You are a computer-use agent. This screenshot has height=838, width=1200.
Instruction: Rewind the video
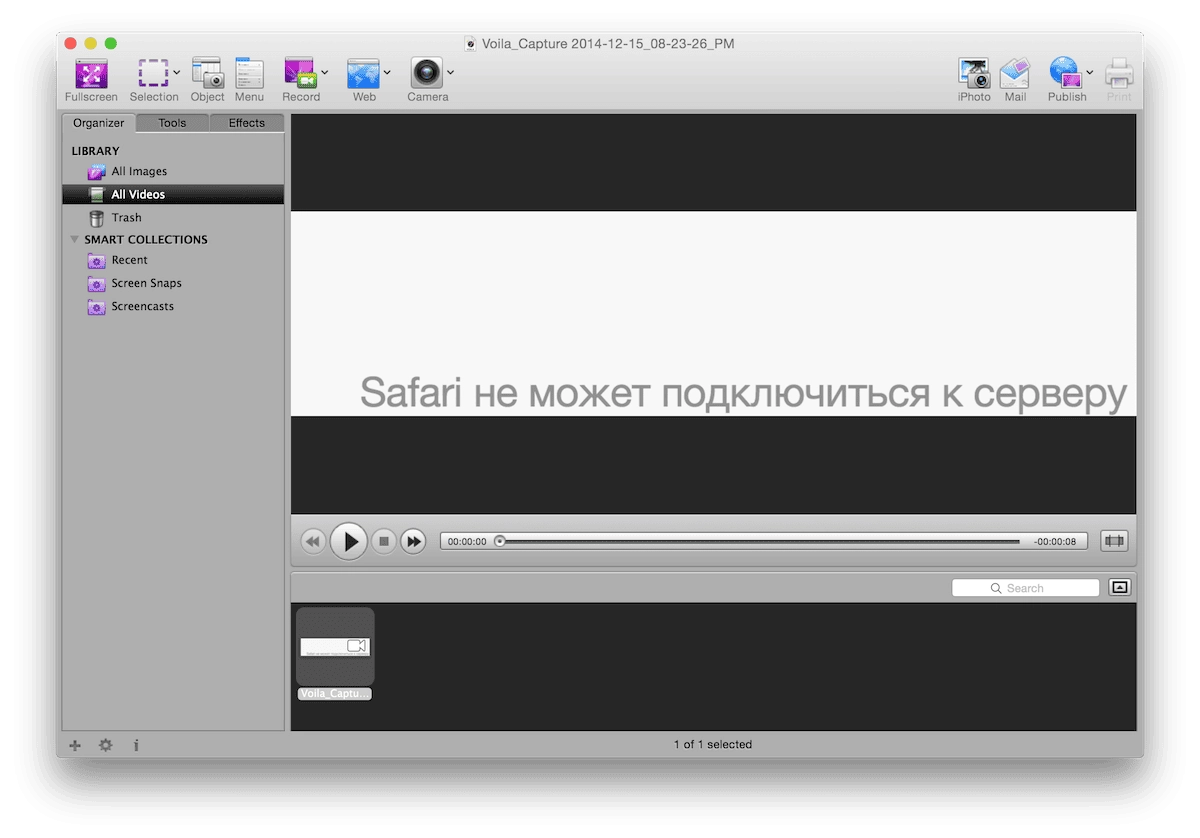(x=313, y=541)
